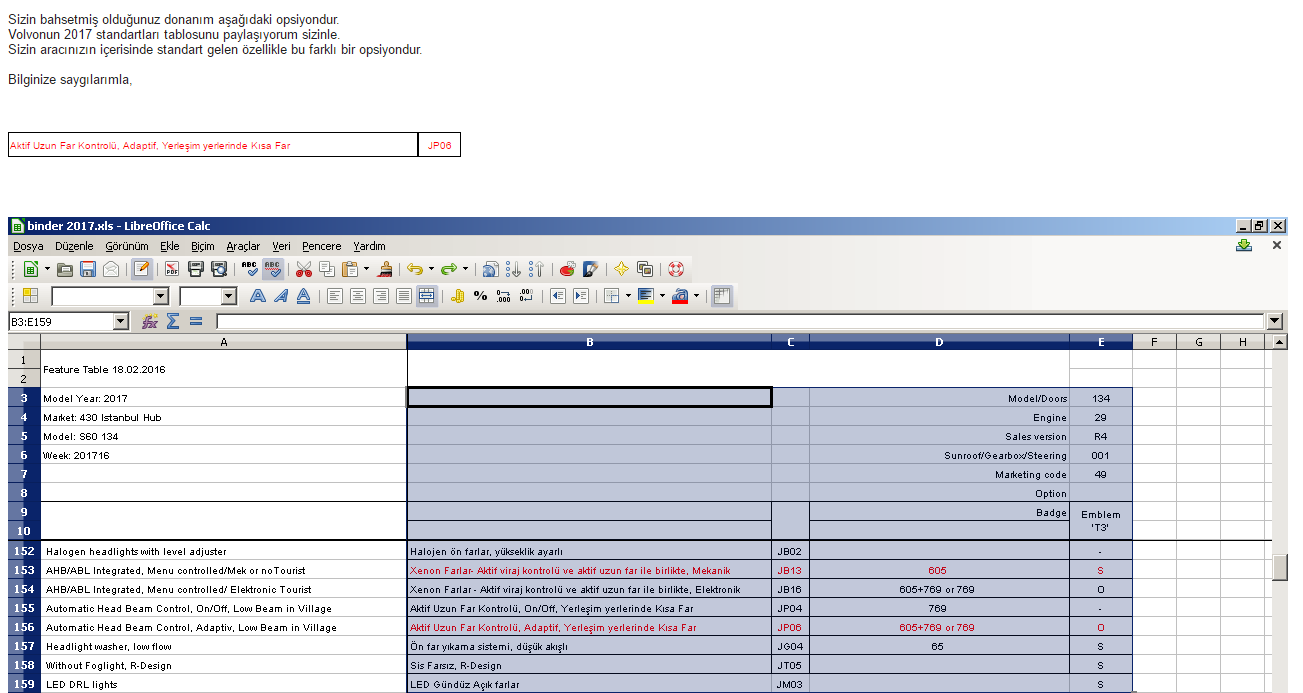Export directly as PDF
Screen dimensions: 1303x693
click(x=171, y=269)
